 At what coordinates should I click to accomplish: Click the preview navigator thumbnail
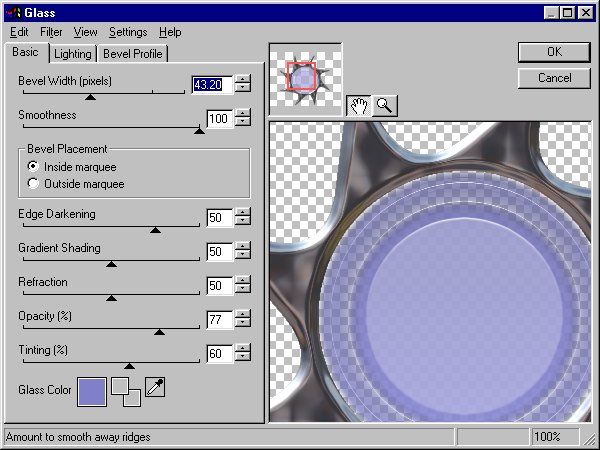[305, 79]
